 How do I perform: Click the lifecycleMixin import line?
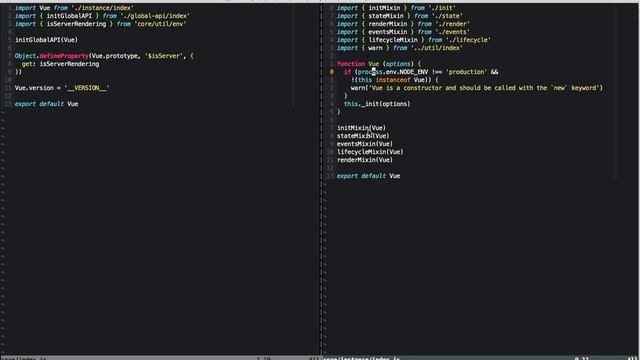click(413, 40)
